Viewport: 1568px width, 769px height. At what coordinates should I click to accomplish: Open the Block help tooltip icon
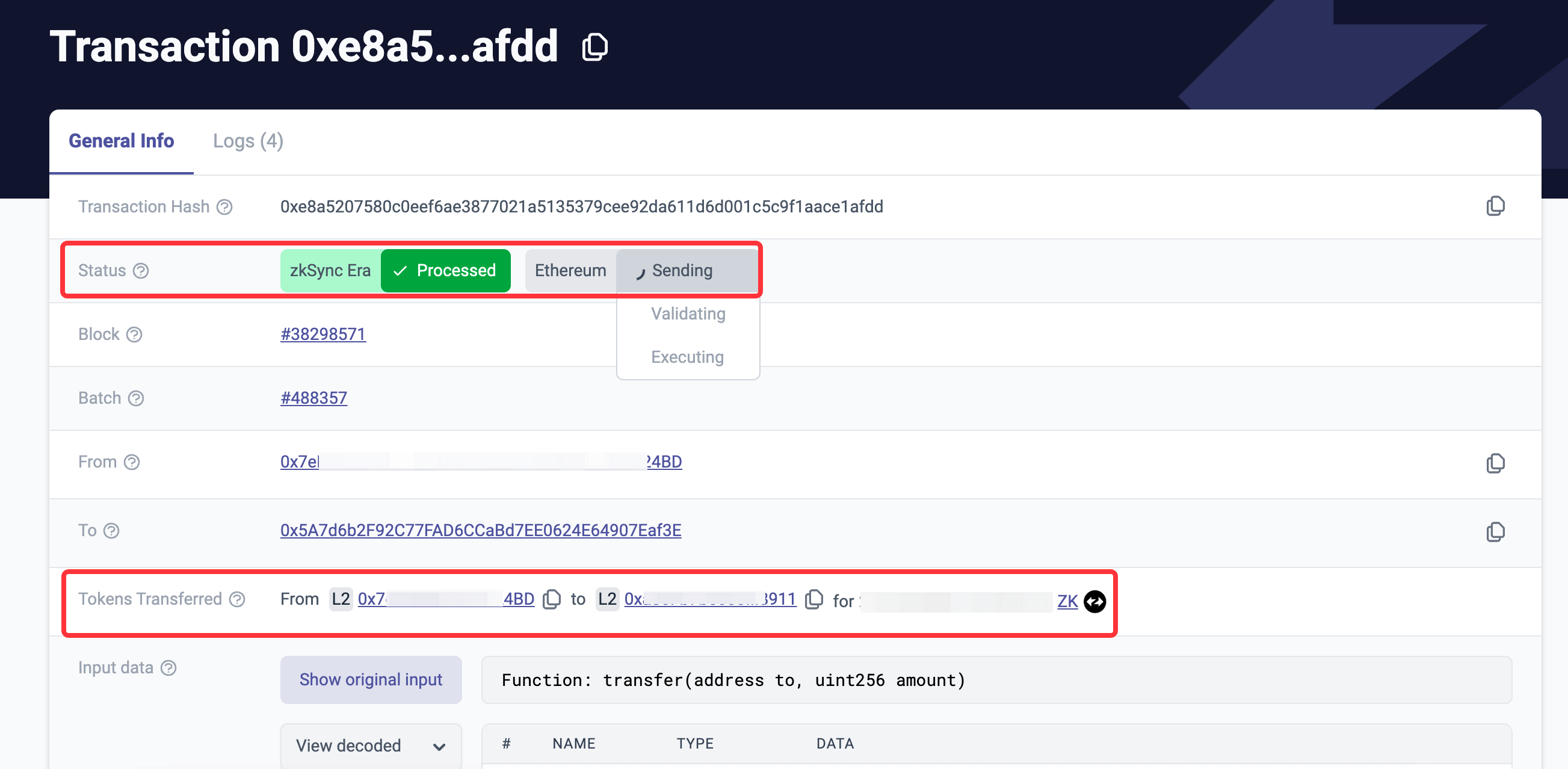click(x=134, y=335)
